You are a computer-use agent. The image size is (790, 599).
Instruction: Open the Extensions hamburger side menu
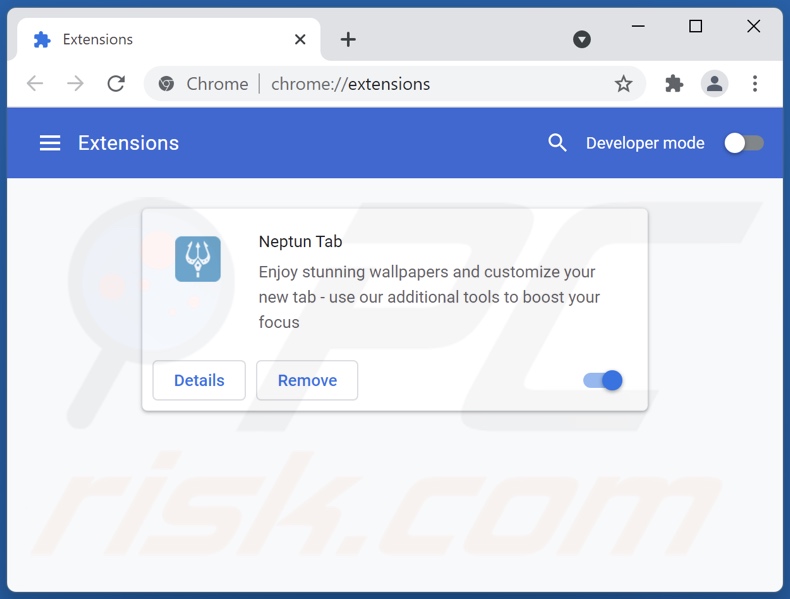click(50, 143)
